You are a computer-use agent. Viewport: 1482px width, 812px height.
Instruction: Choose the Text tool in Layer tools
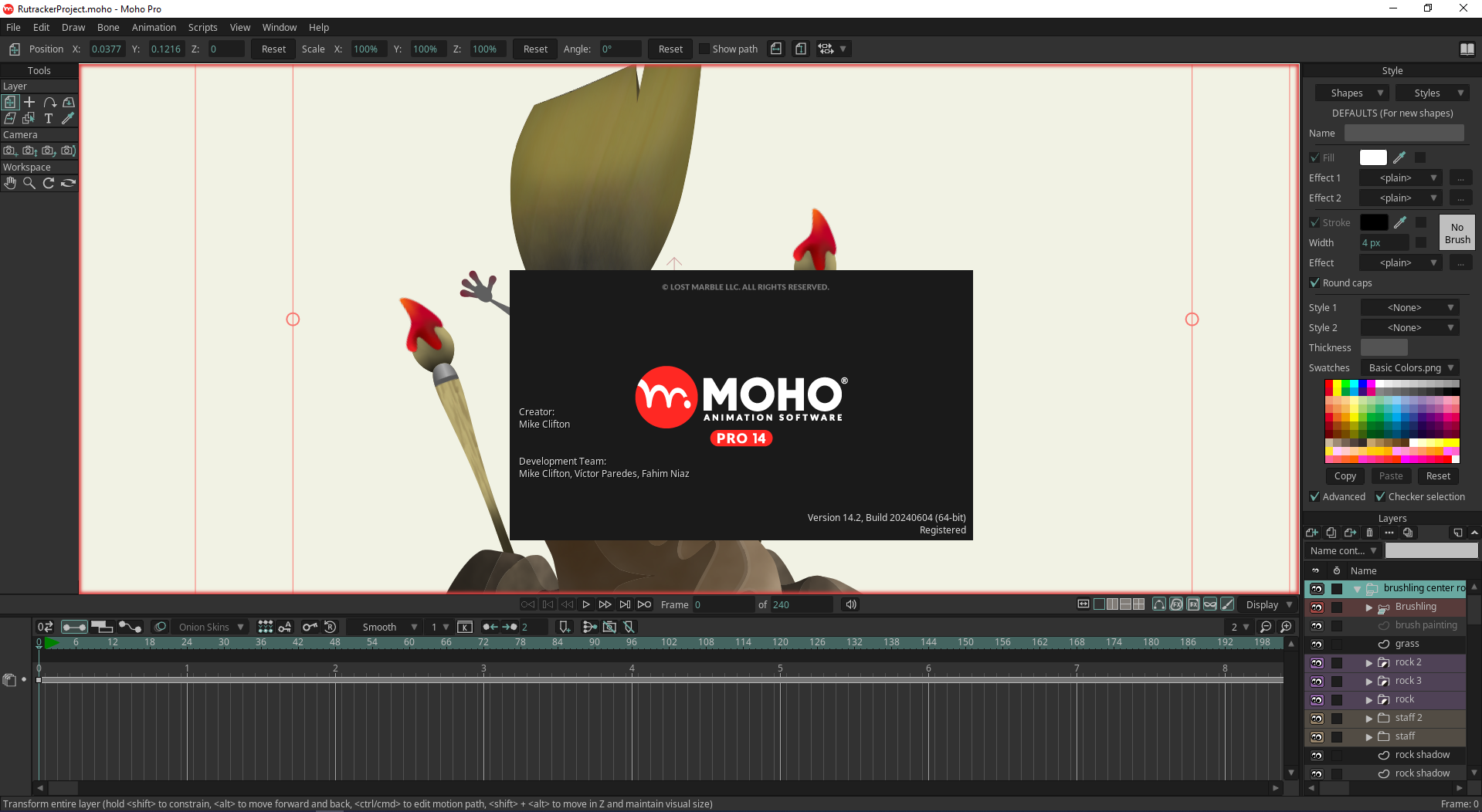[49, 118]
